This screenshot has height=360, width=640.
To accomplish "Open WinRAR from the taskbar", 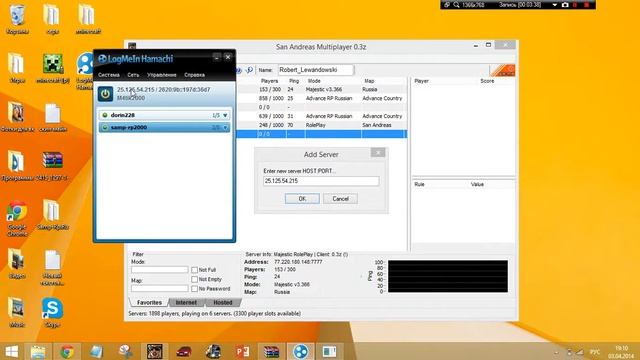I will pyautogui.click(x=271, y=351).
